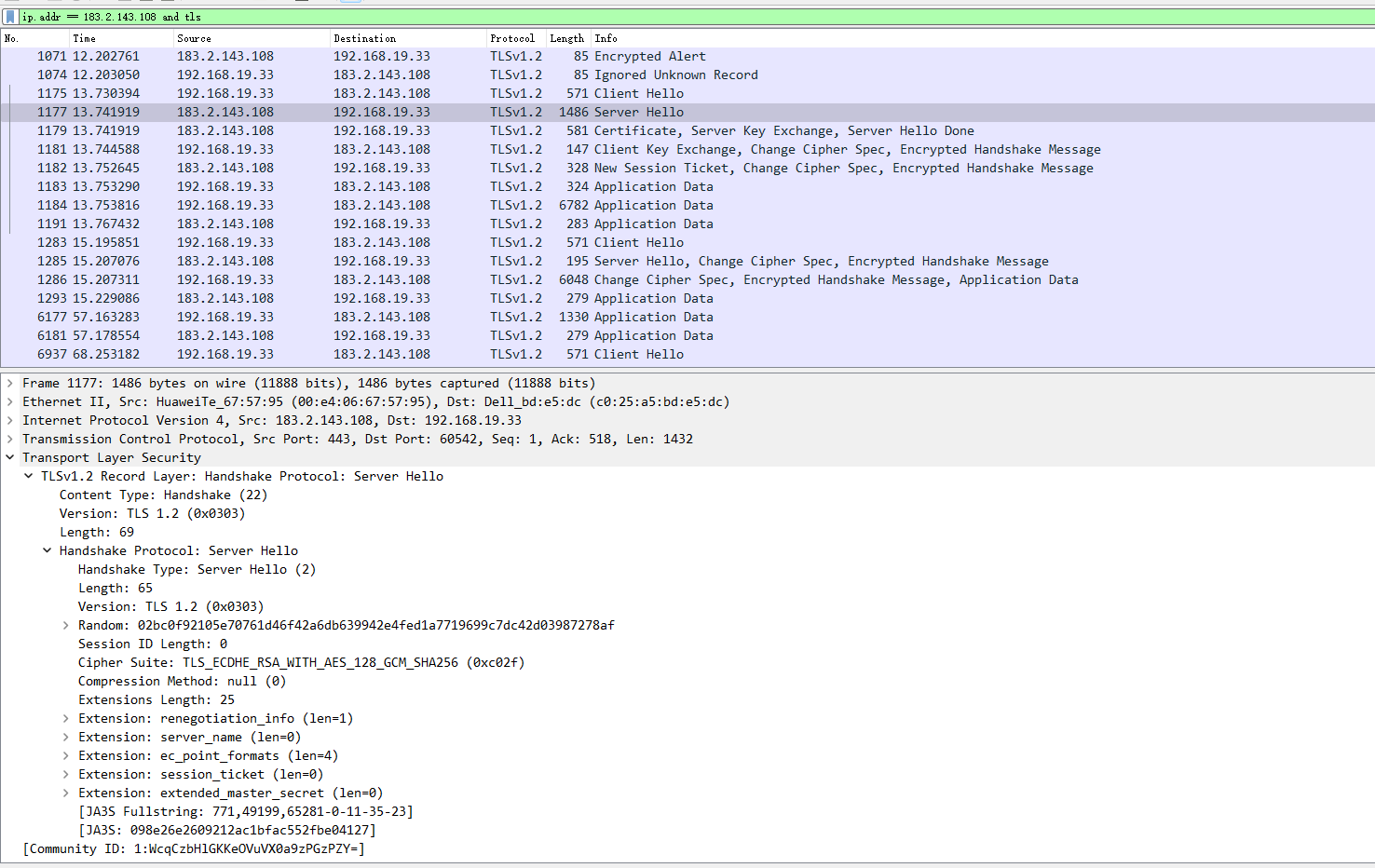Viewport: 1375px width, 868px height.
Task: Click the Destination column header
Action: 408,38
